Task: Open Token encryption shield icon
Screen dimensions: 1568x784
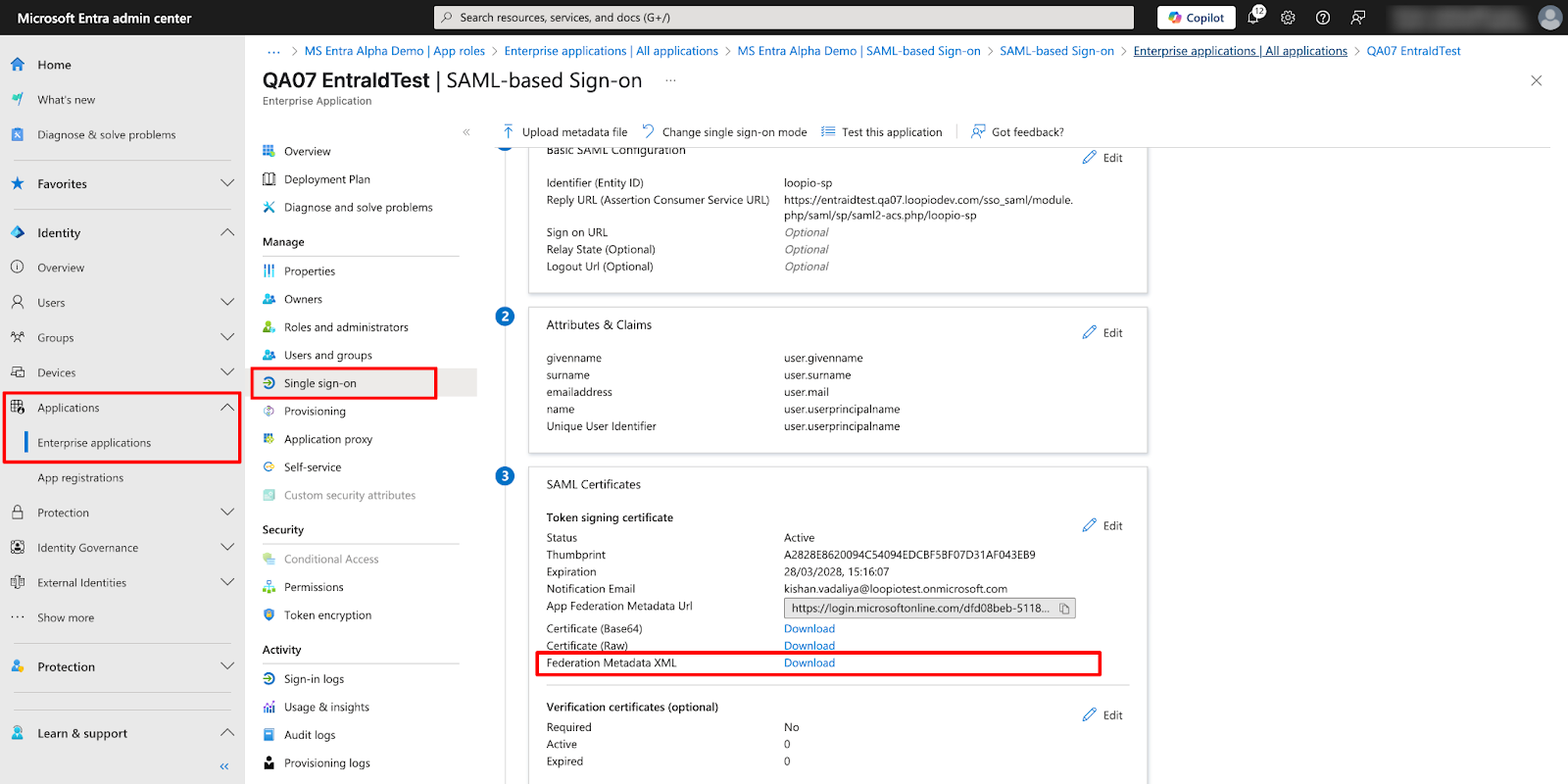Action: [x=269, y=615]
